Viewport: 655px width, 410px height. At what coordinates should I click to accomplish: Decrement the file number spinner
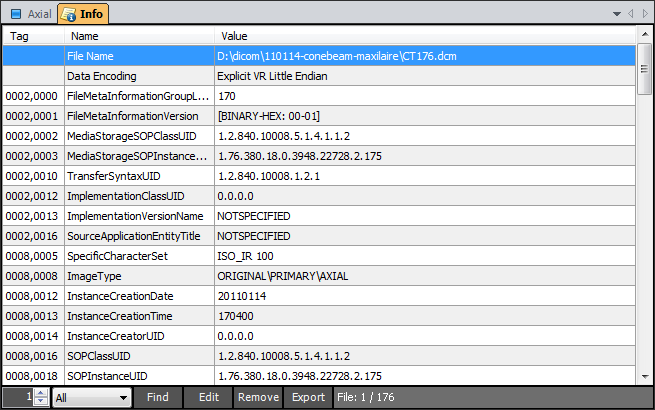(41, 401)
